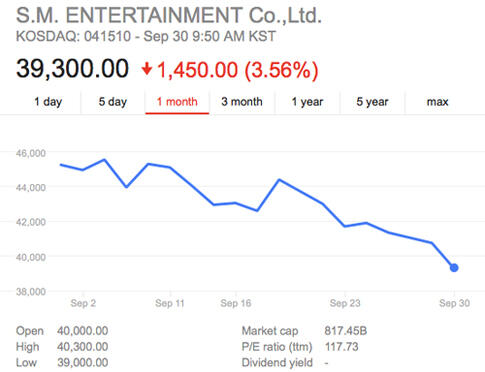
Task: Choose the 1 year range tab
Action: [307, 102]
